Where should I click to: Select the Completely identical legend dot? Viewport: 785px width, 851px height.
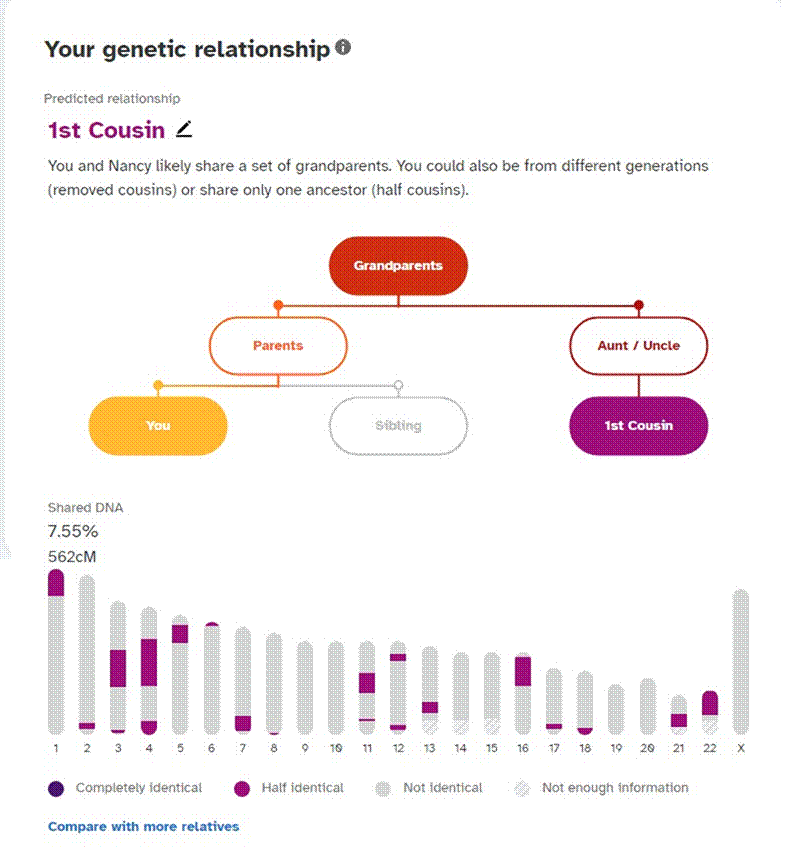(56, 789)
